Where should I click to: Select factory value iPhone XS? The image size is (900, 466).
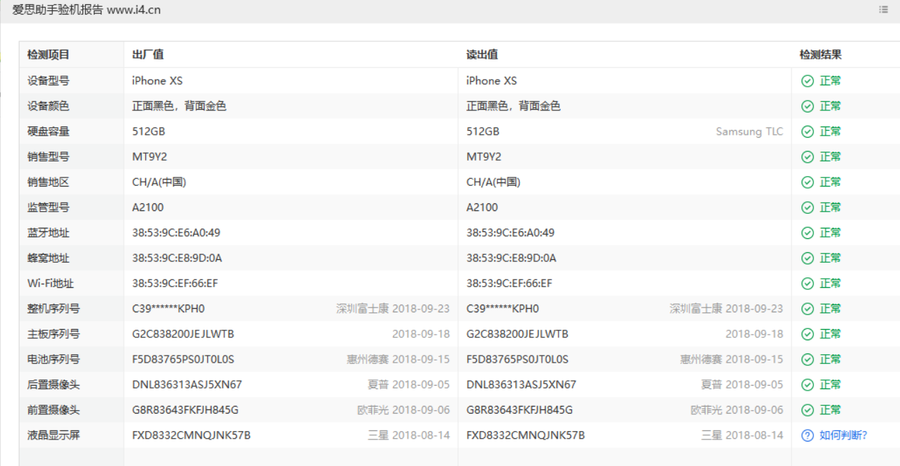click(157, 81)
